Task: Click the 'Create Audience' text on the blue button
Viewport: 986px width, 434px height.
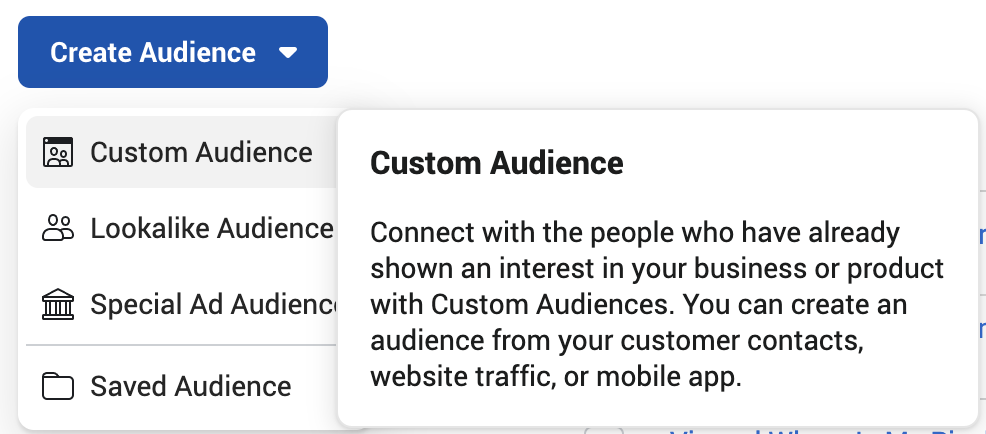Action: tap(153, 52)
